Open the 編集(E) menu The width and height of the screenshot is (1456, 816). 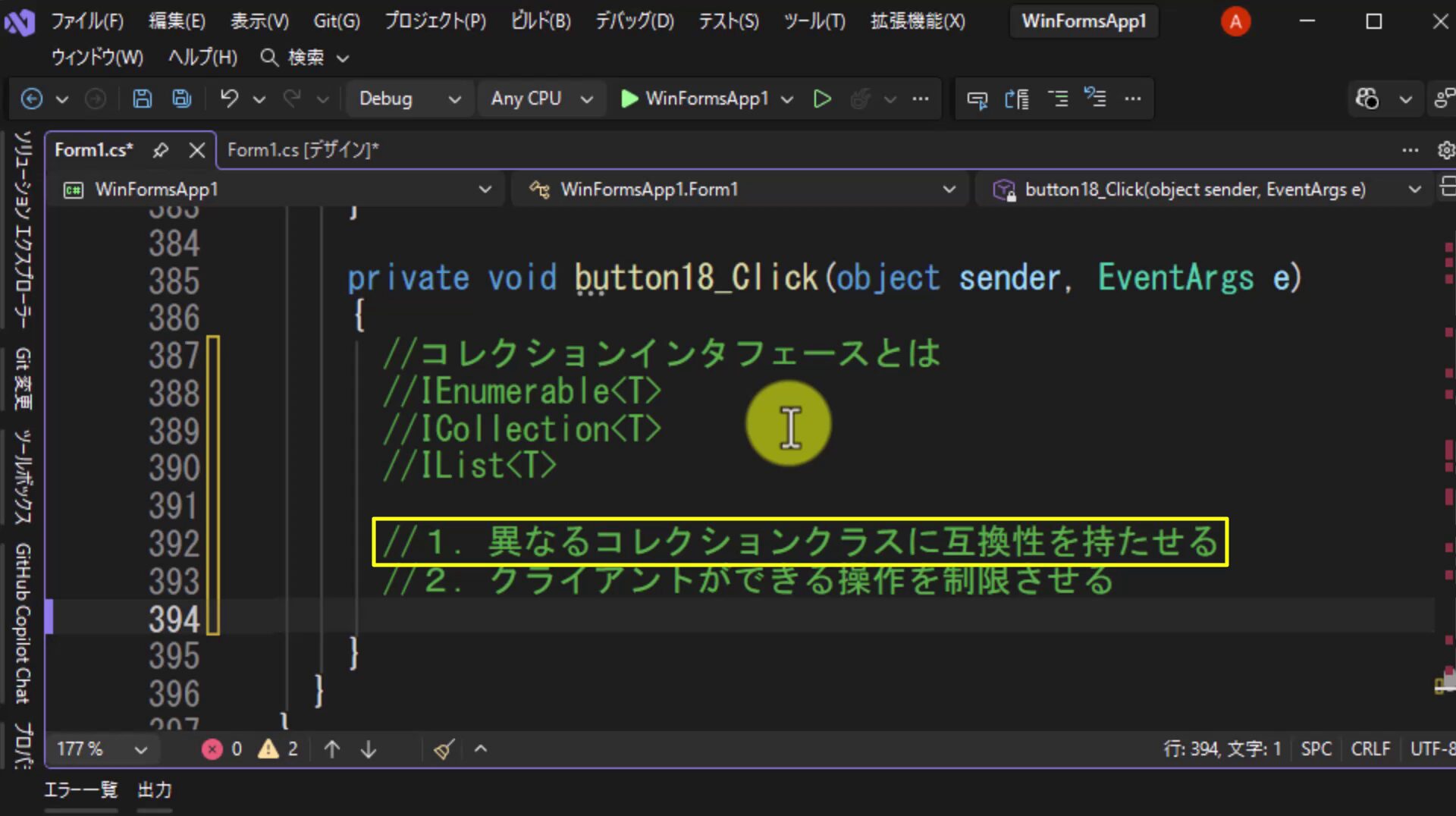[x=177, y=21]
